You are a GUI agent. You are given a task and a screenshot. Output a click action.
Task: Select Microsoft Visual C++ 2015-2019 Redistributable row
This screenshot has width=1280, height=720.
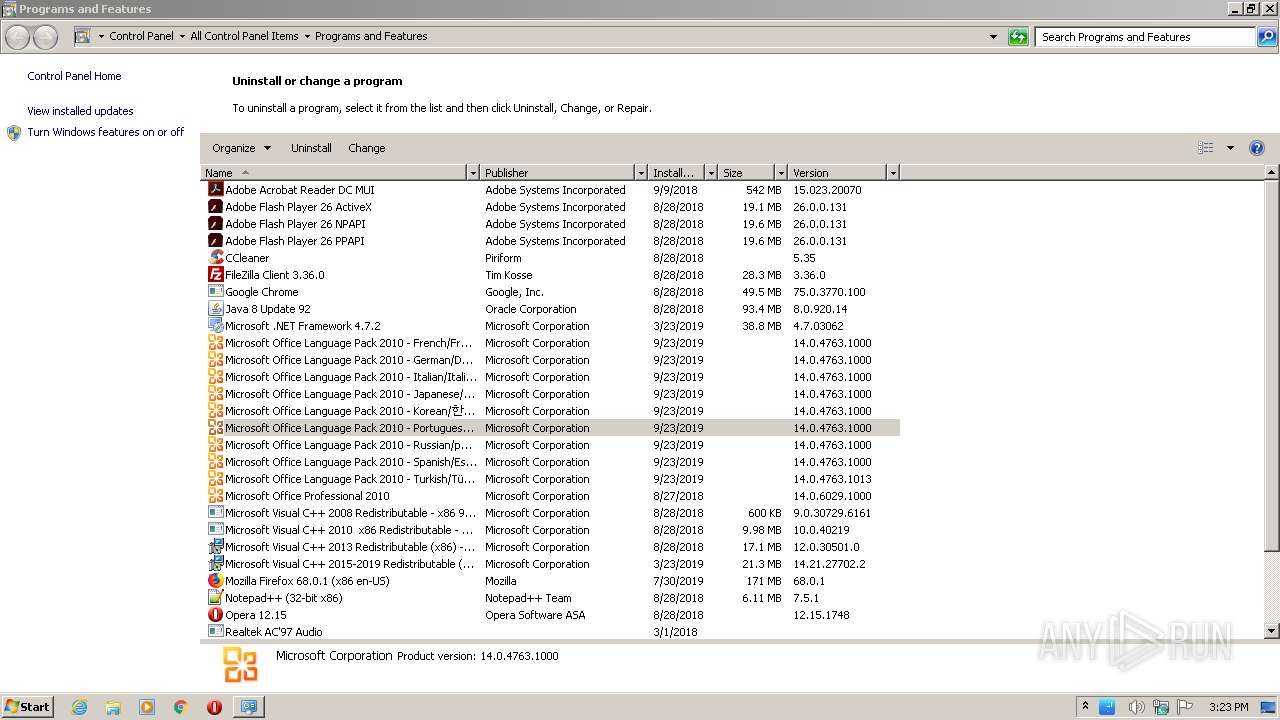(550, 564)
